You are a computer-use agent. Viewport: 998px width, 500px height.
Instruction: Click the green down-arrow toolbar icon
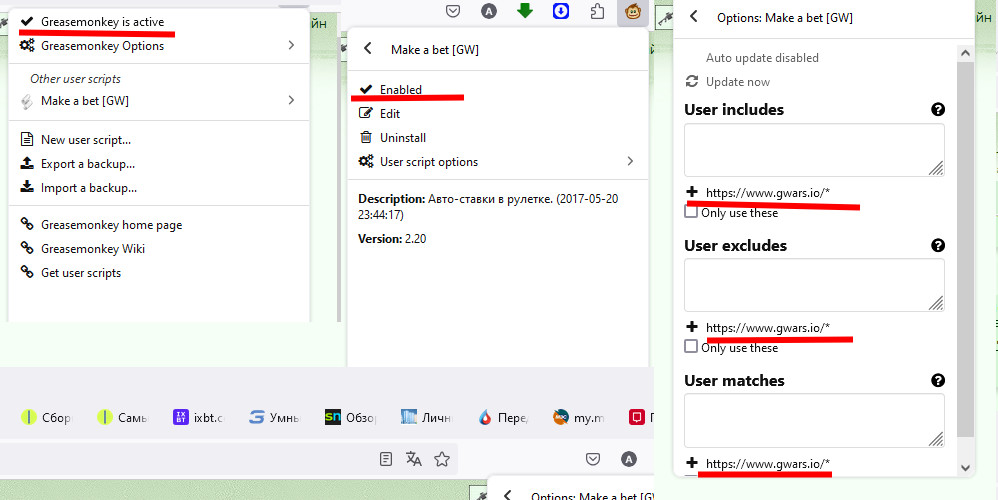click(524, 10)
